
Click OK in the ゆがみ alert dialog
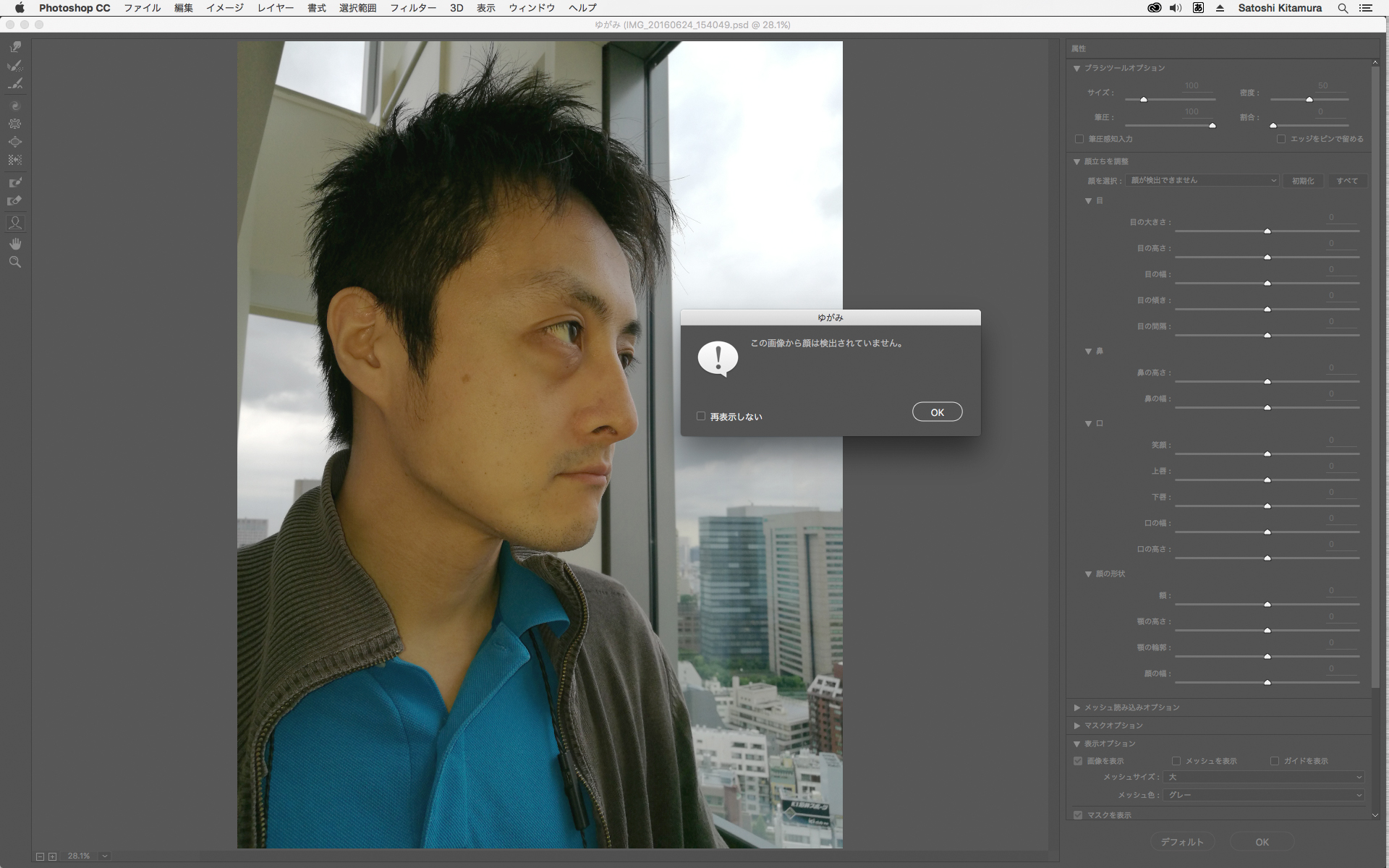point(937,412)
